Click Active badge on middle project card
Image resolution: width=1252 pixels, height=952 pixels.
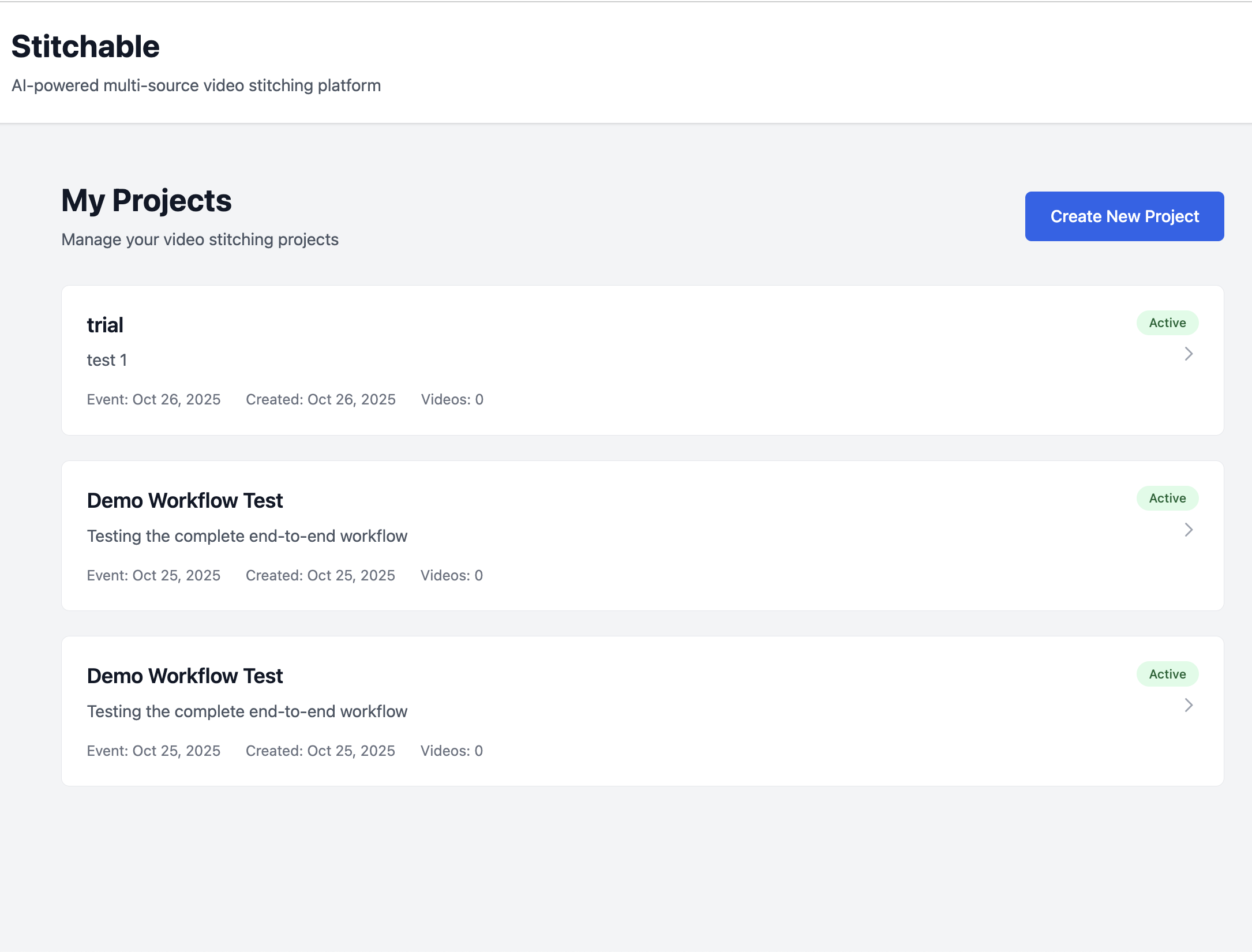[1167, 499]
